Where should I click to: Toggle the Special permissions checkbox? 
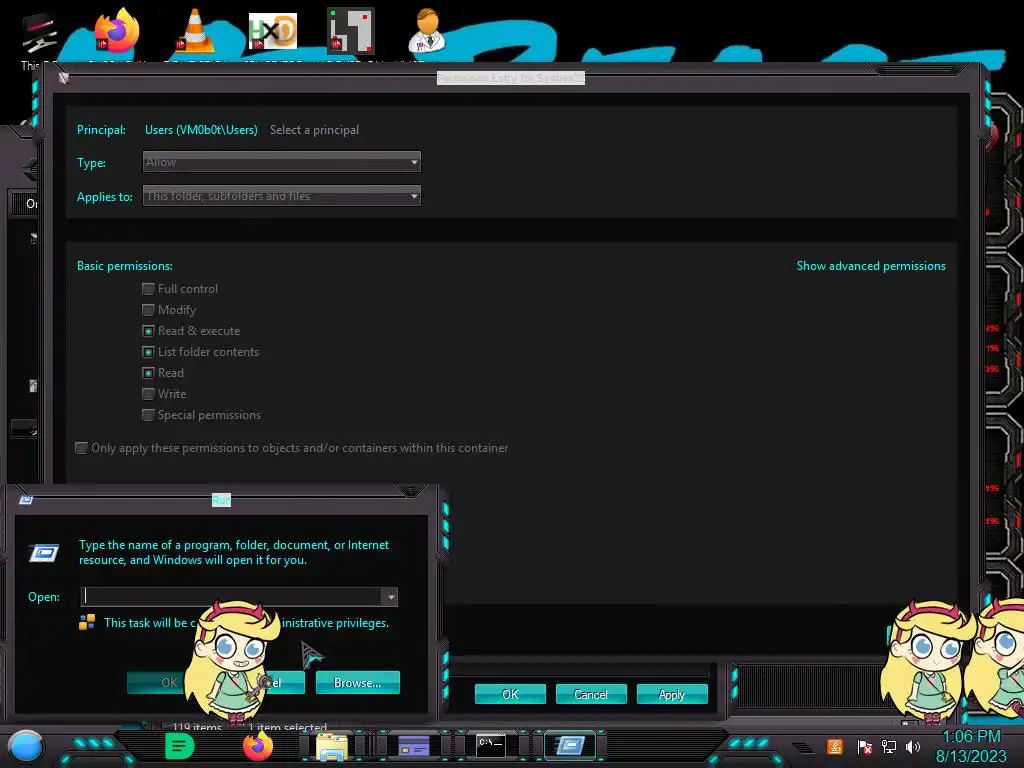click(x=148, y=415)
